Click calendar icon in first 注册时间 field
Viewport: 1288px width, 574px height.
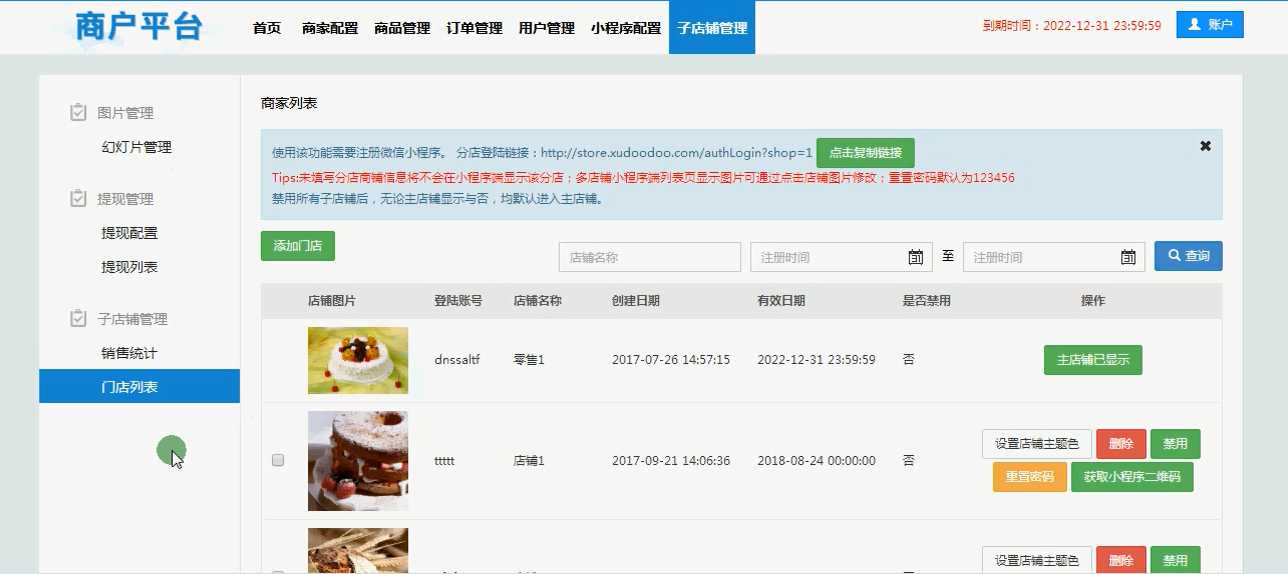pos(915,257)
